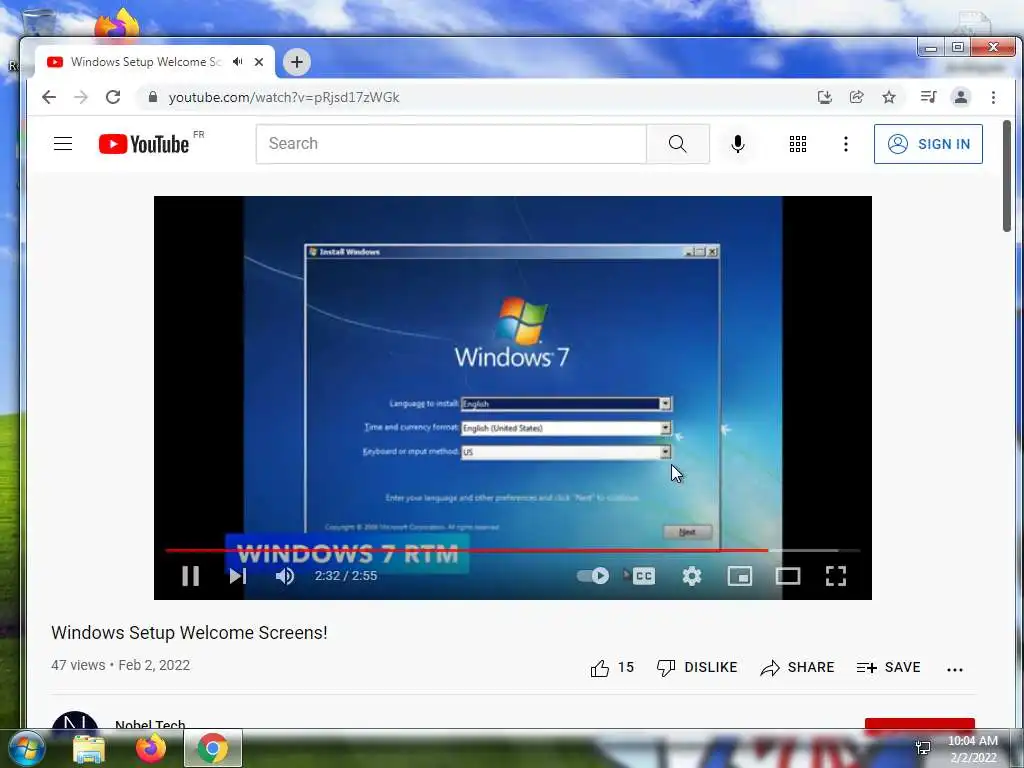Click the Chrome taskbar icon
Viewport: 1024px width, 768px height.
click(x=213, y=748)
